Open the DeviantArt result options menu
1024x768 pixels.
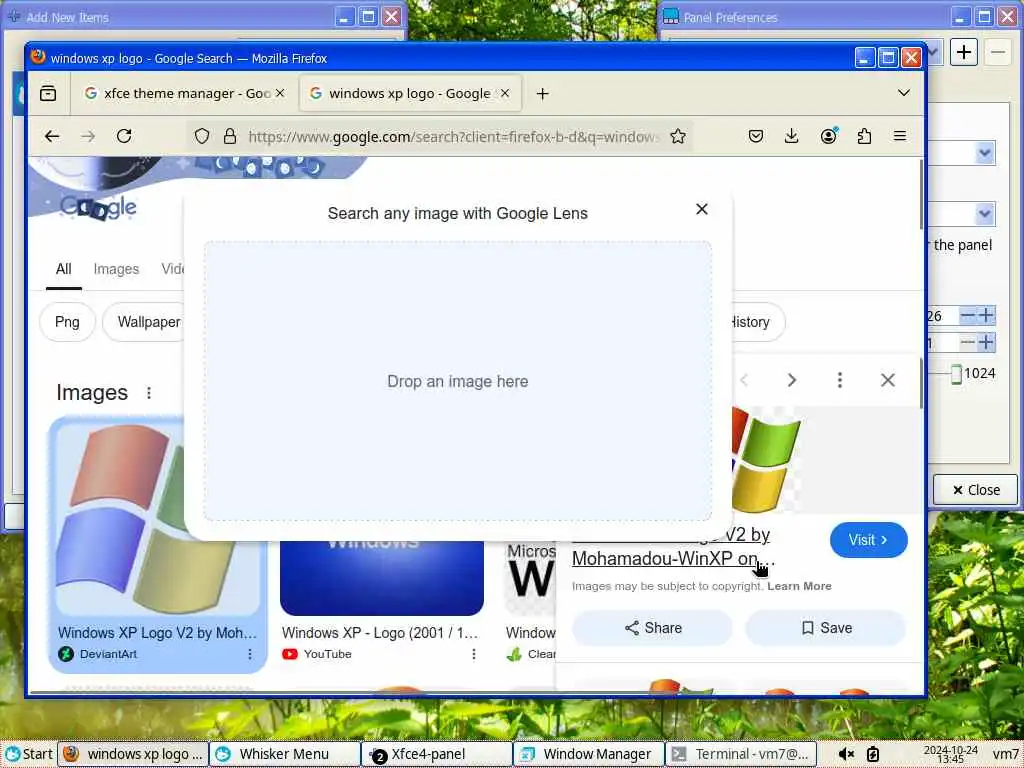point(249,654)
